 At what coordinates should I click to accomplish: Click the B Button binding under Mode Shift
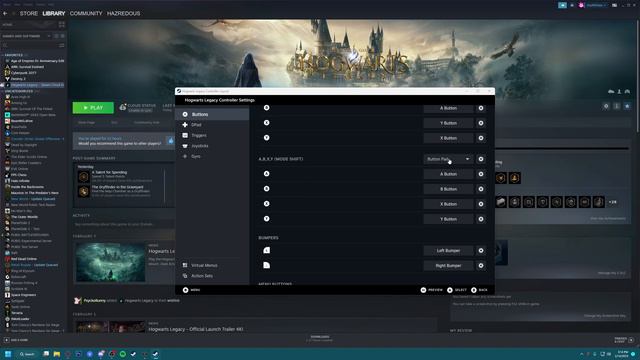(448, 189)
